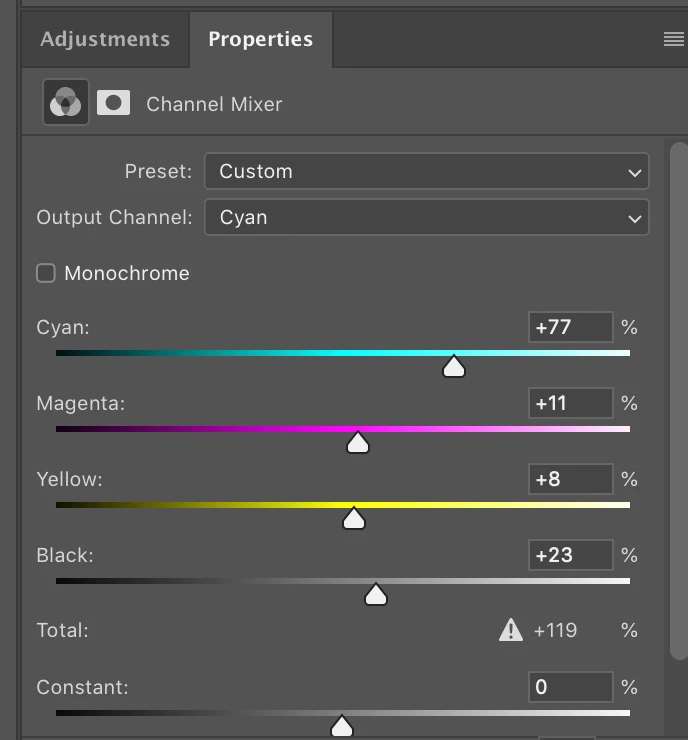The height and width of the screenshot is (740, 688).
Task: Click the Yellow slider handle
Action: (353, 519)
